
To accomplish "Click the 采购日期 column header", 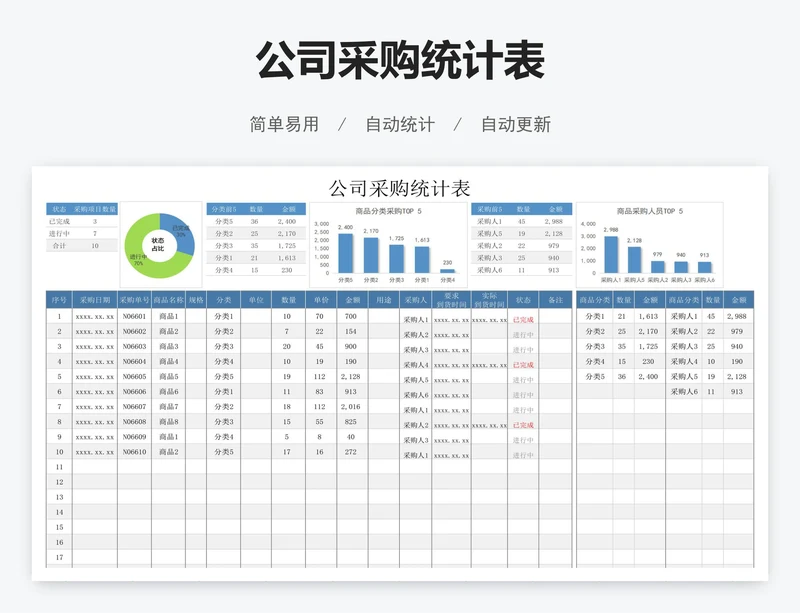I will (x=95, y=300).
